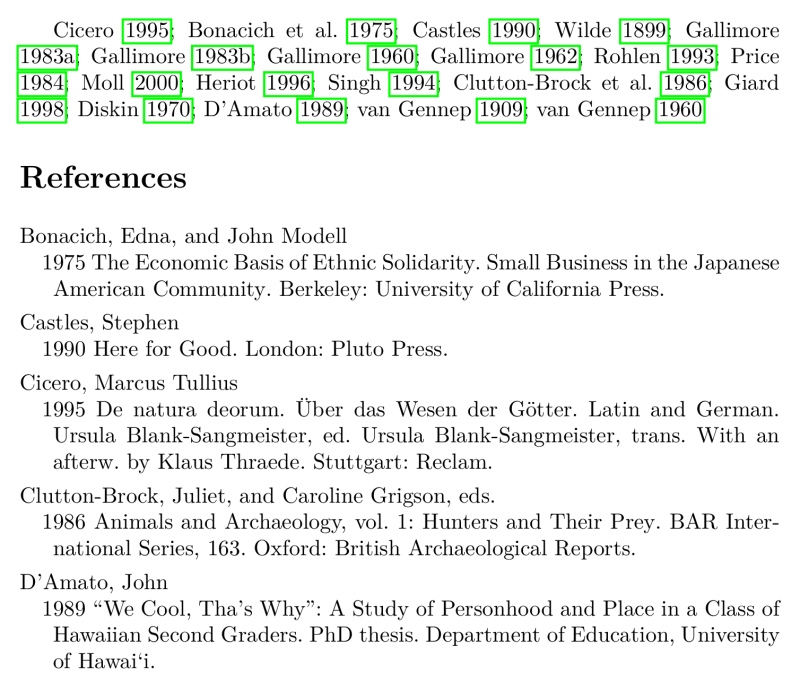
Task: Follow the D'Amato 1989 citation link
Action: [322, 110]
